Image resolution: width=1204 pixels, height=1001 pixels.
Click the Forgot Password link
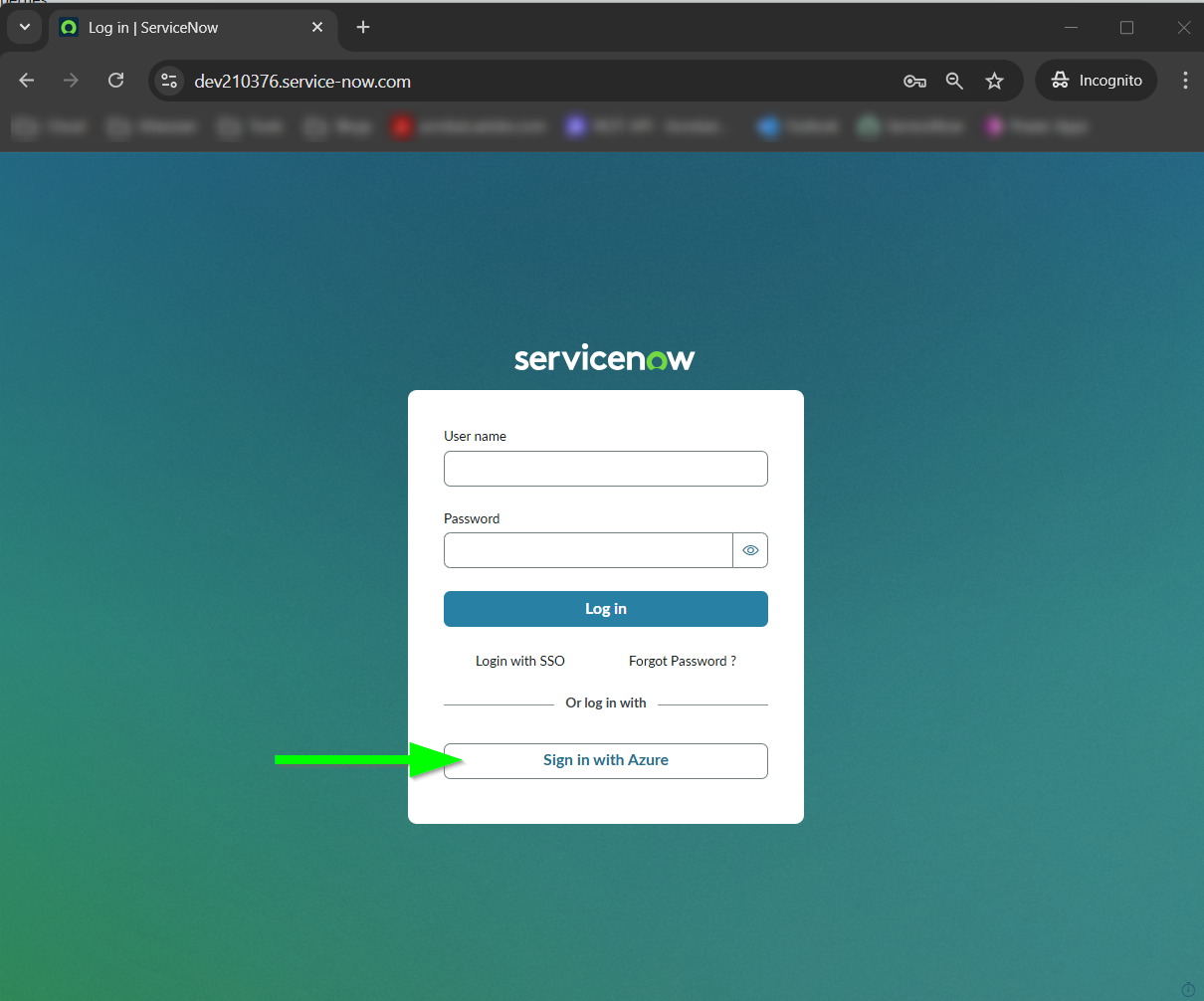tap(682, 661)
